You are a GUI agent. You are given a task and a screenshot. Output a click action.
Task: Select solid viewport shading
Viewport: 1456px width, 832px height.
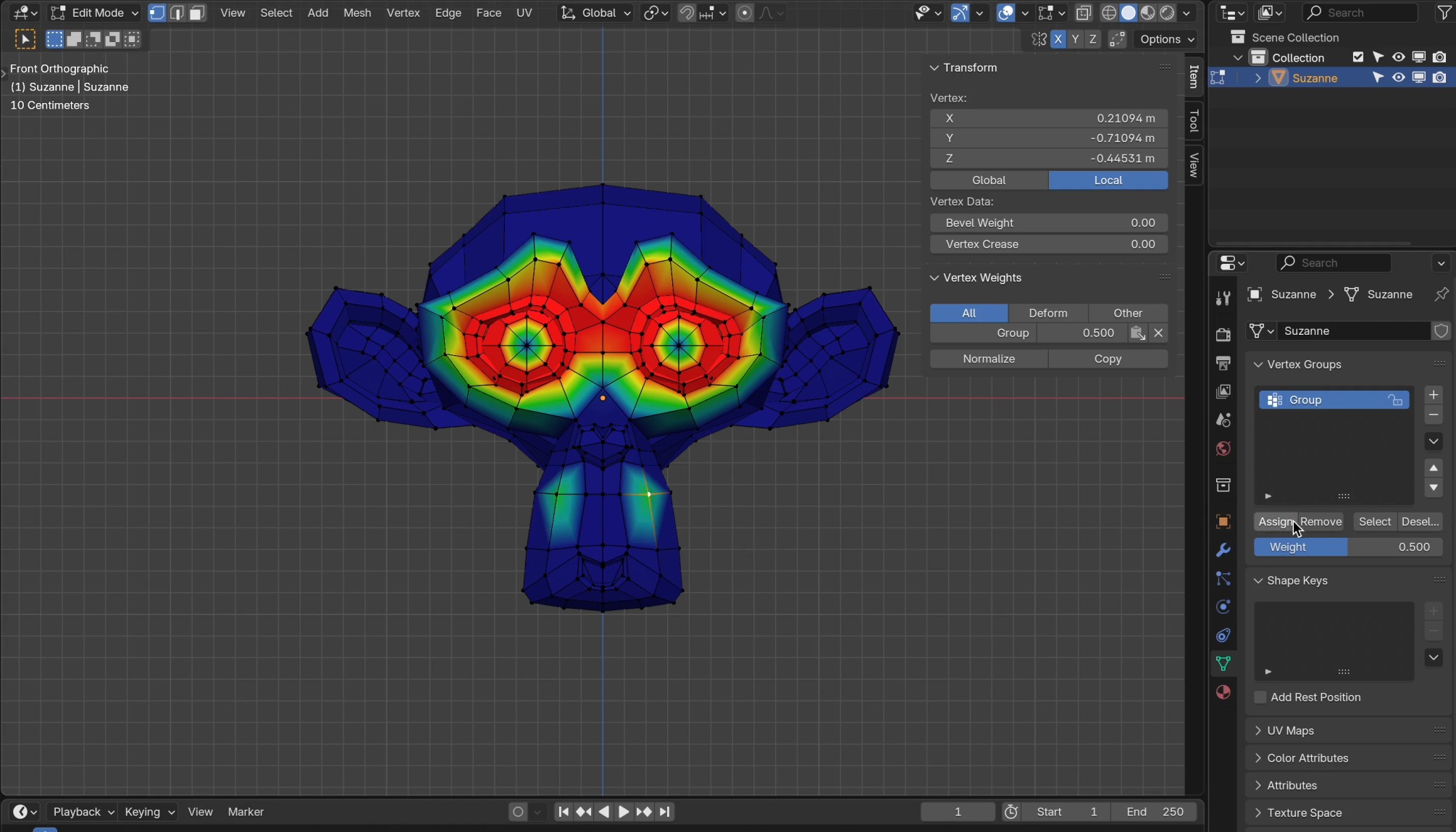click(1128, 12)
